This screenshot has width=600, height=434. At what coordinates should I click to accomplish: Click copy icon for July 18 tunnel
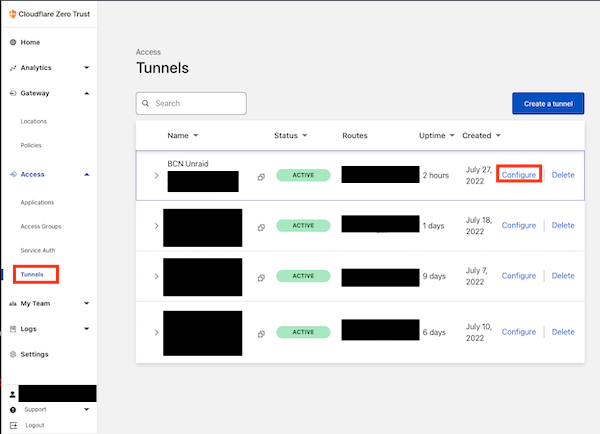260,226
